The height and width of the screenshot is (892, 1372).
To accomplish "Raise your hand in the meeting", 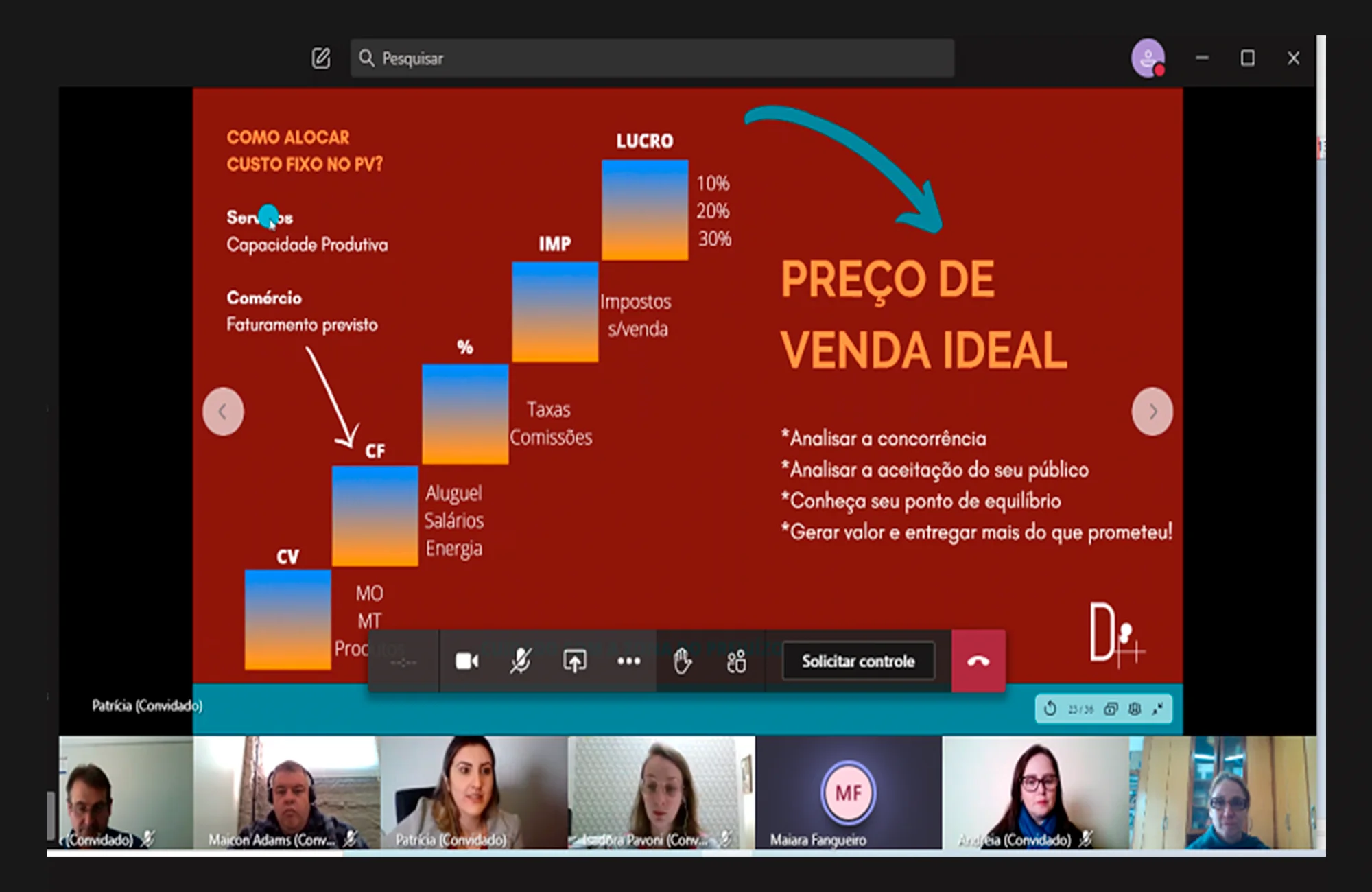I will point(682,661).
